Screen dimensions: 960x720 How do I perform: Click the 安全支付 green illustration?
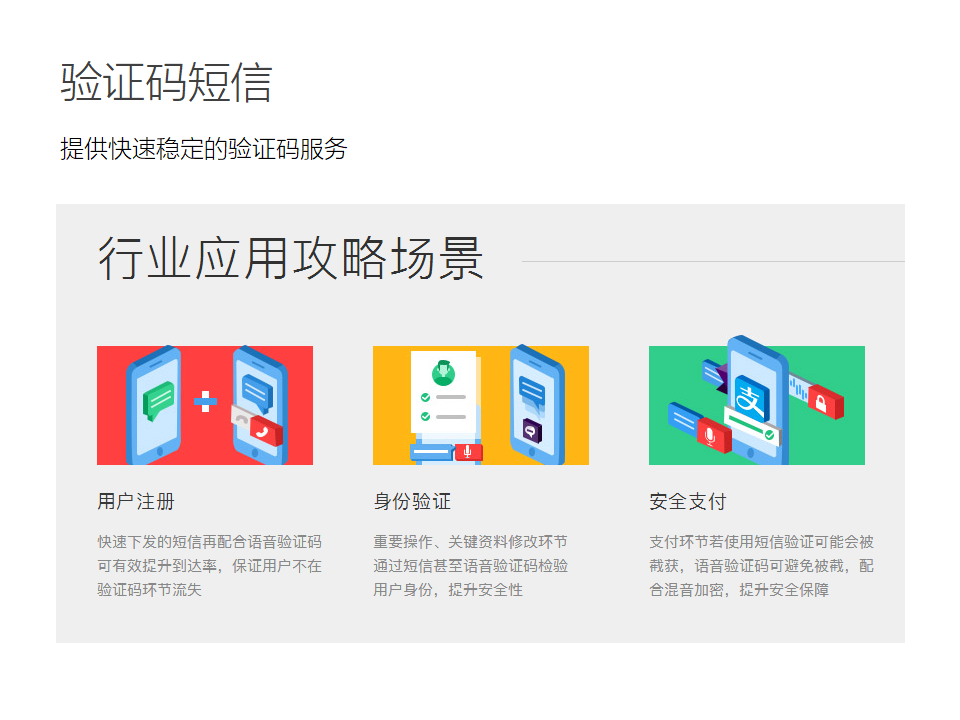pyautogui.click(x=757, y=401)
